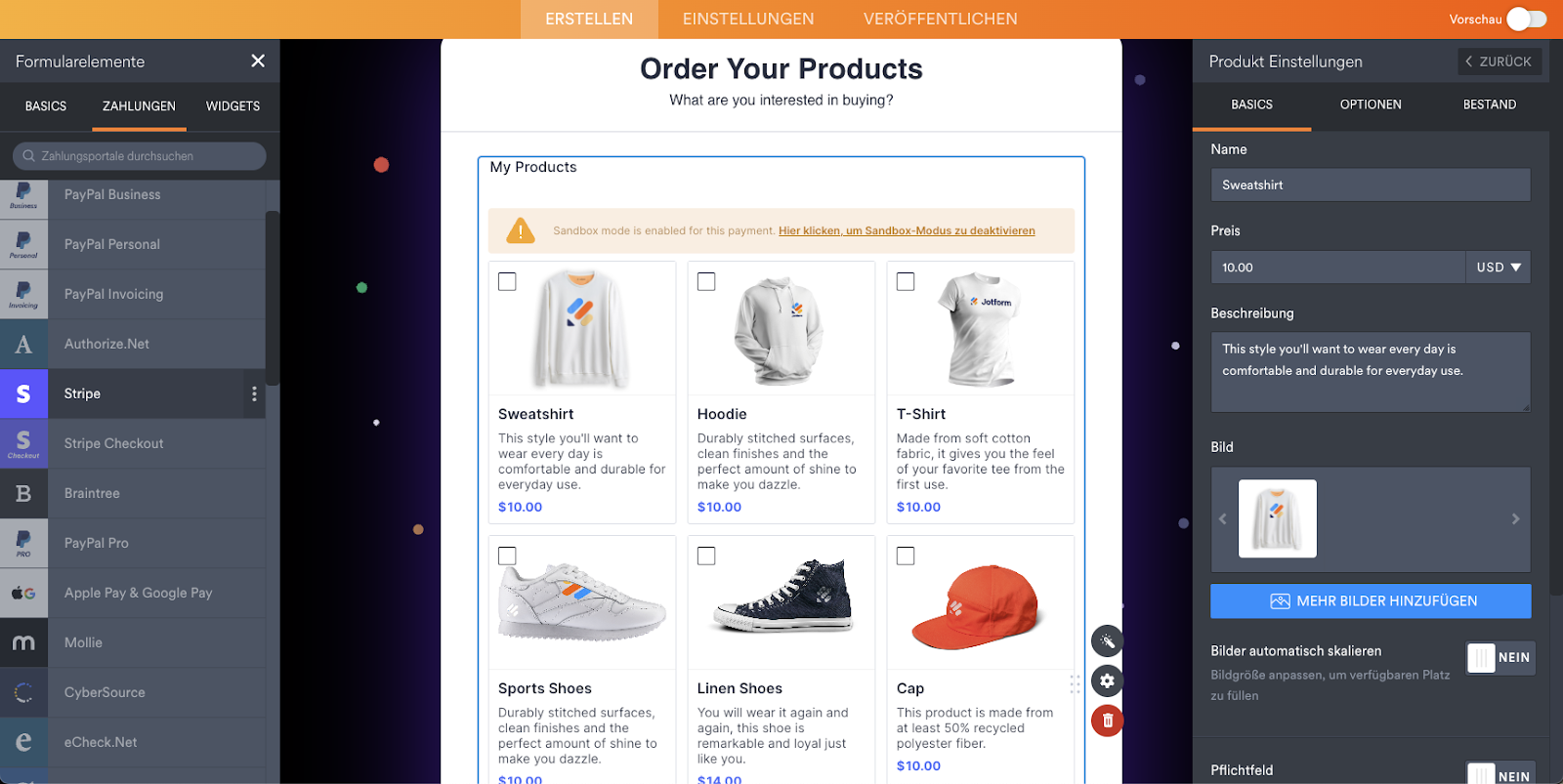Screen dimensions: 1563x784
Task: Open the gear settings icon beside form
Action: pyautogui.click(x=1107, y=681)
